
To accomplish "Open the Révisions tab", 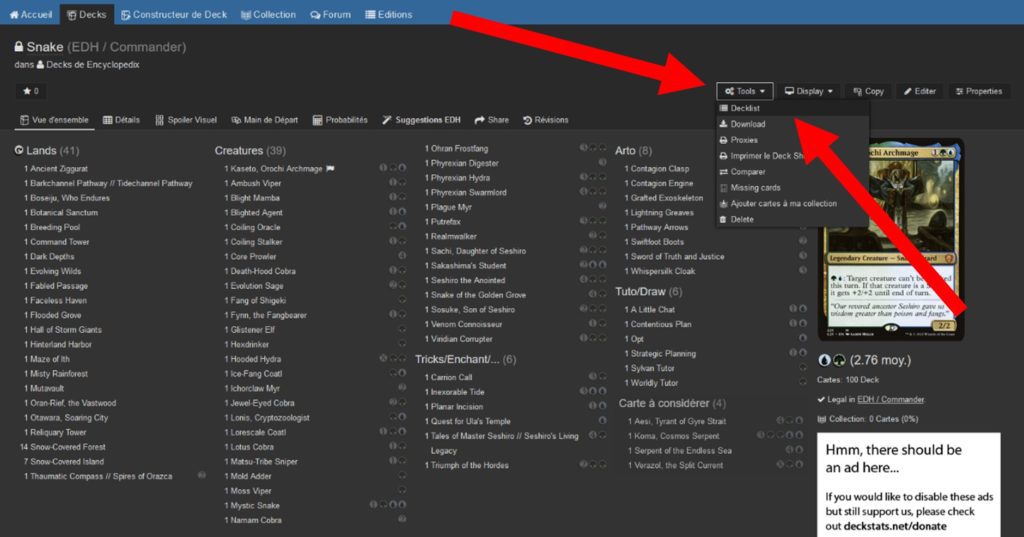I will [x=545, y=120].
